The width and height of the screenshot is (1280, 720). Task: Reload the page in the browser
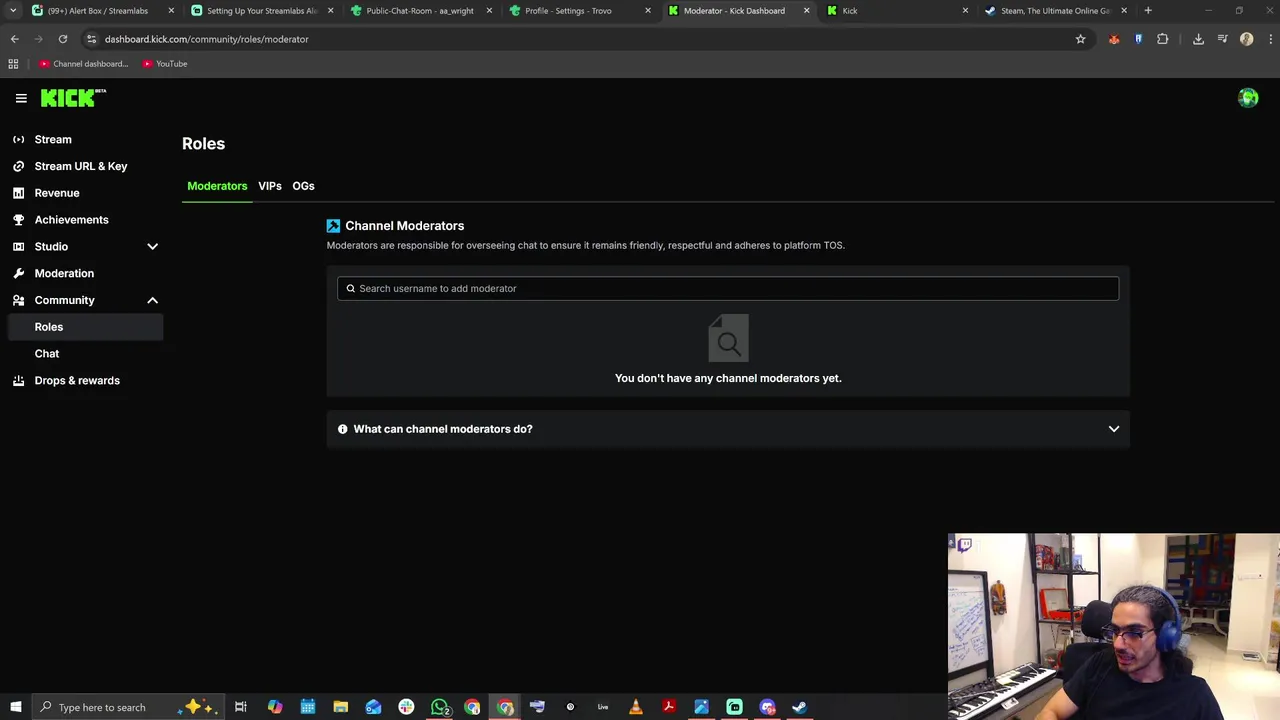point(62,39)
